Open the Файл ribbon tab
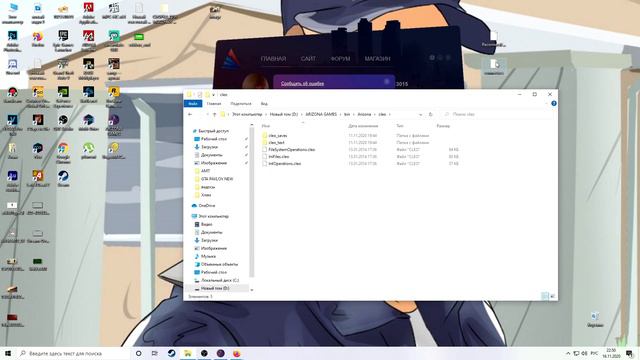The image size is (640, 360). tap(193, 104)
